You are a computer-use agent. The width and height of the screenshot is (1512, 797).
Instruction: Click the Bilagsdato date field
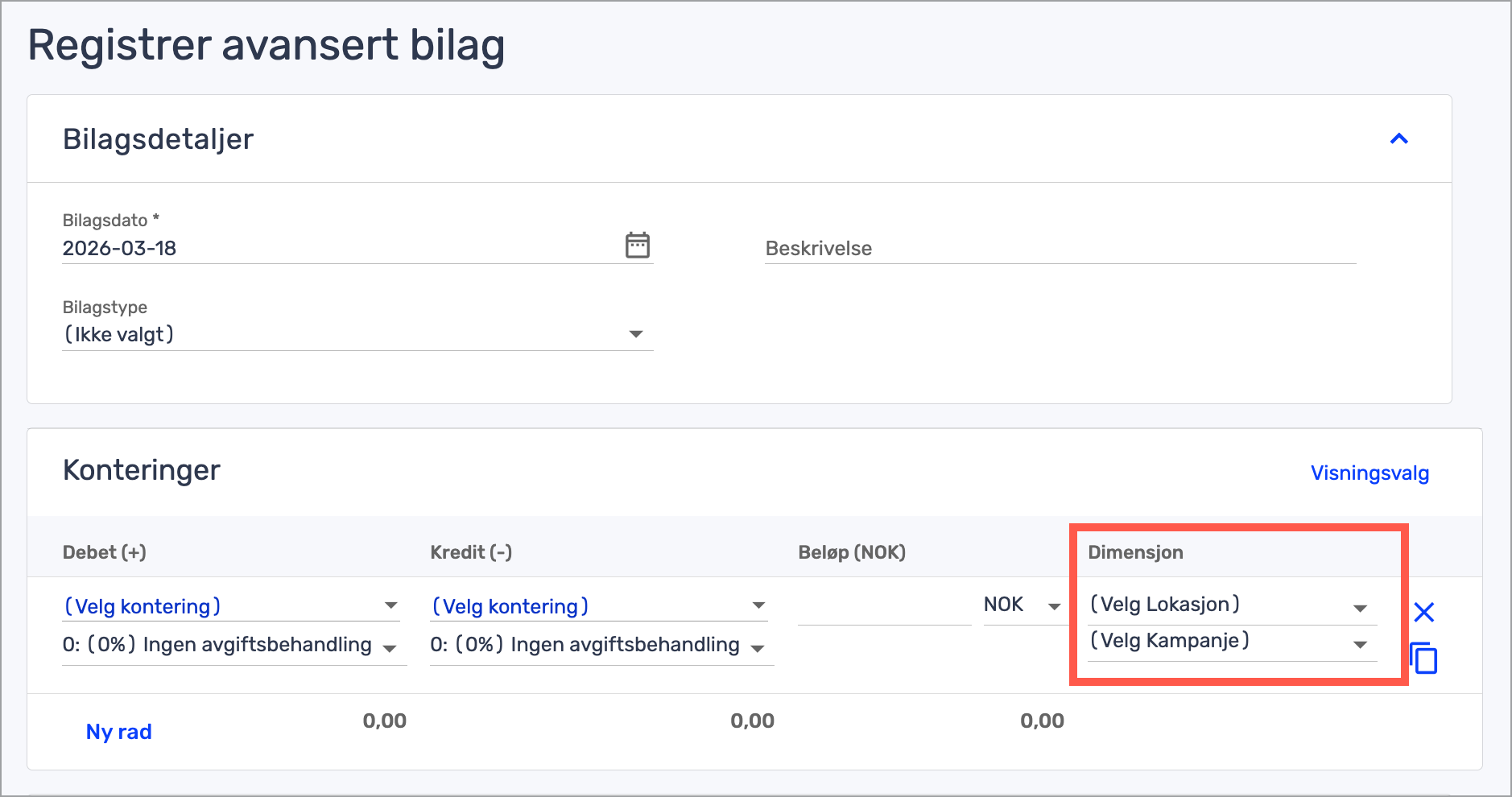click(338, 249)
